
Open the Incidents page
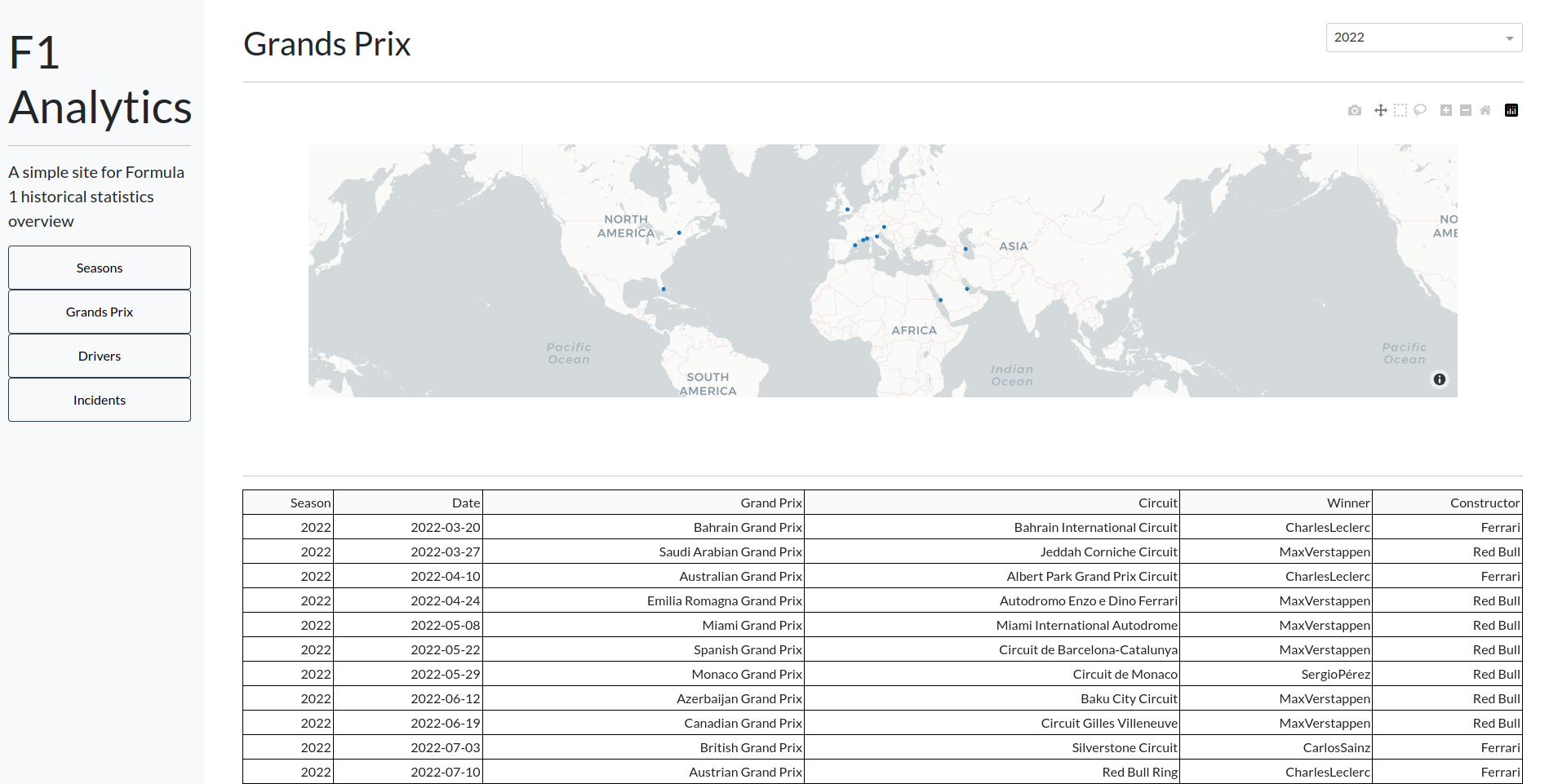[100, 400]
